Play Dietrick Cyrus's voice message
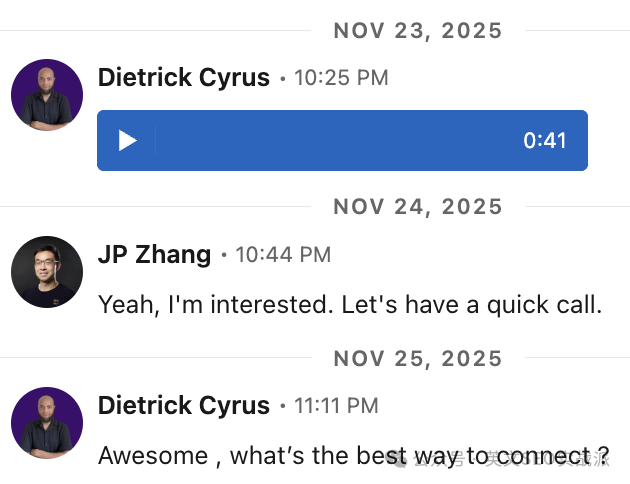 128,141
